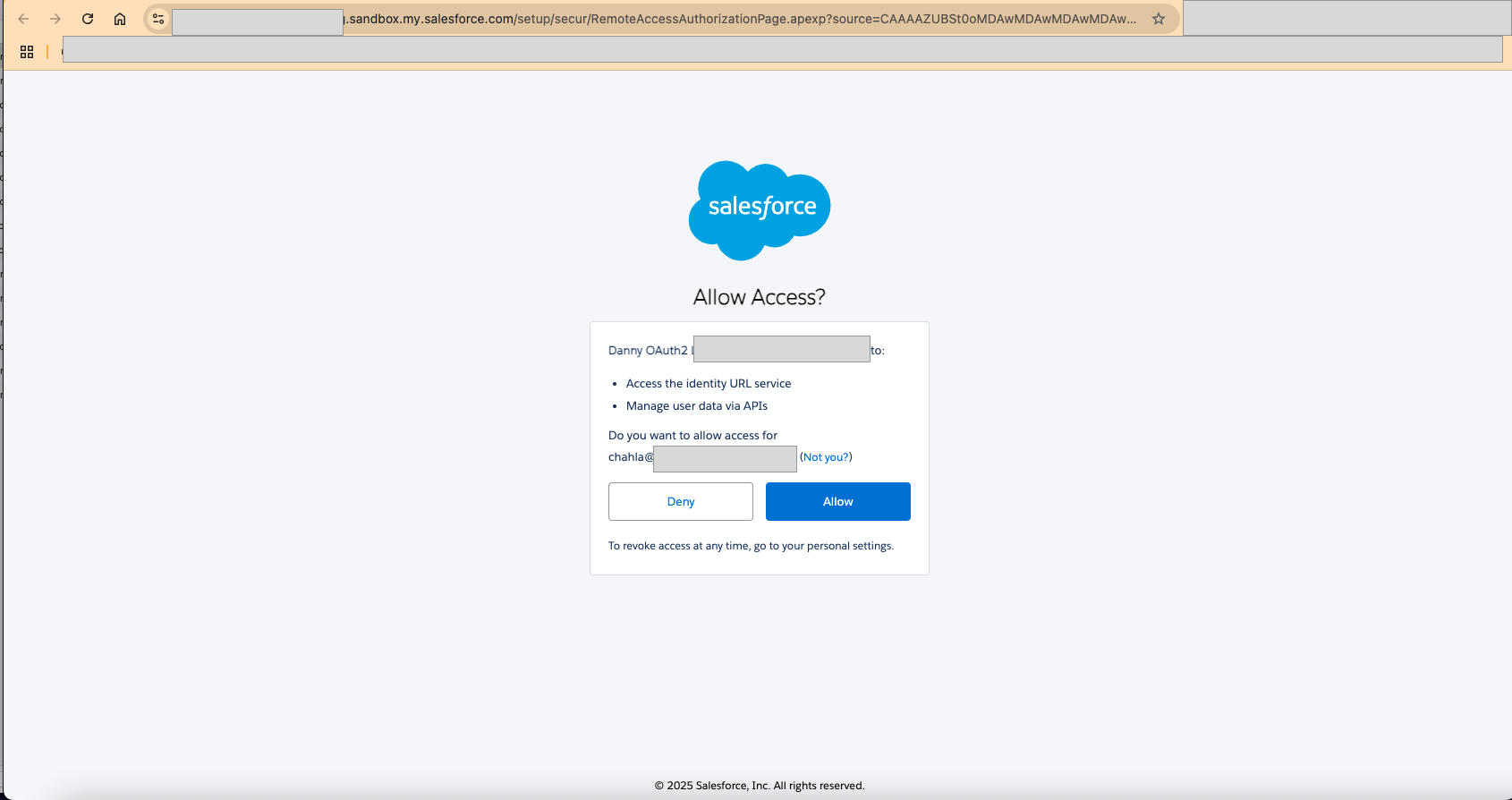Image resolution: width=1512 pixels, height=800 pixels.
Task: Go forward using browser forward arrow
Action: point(55,19)
